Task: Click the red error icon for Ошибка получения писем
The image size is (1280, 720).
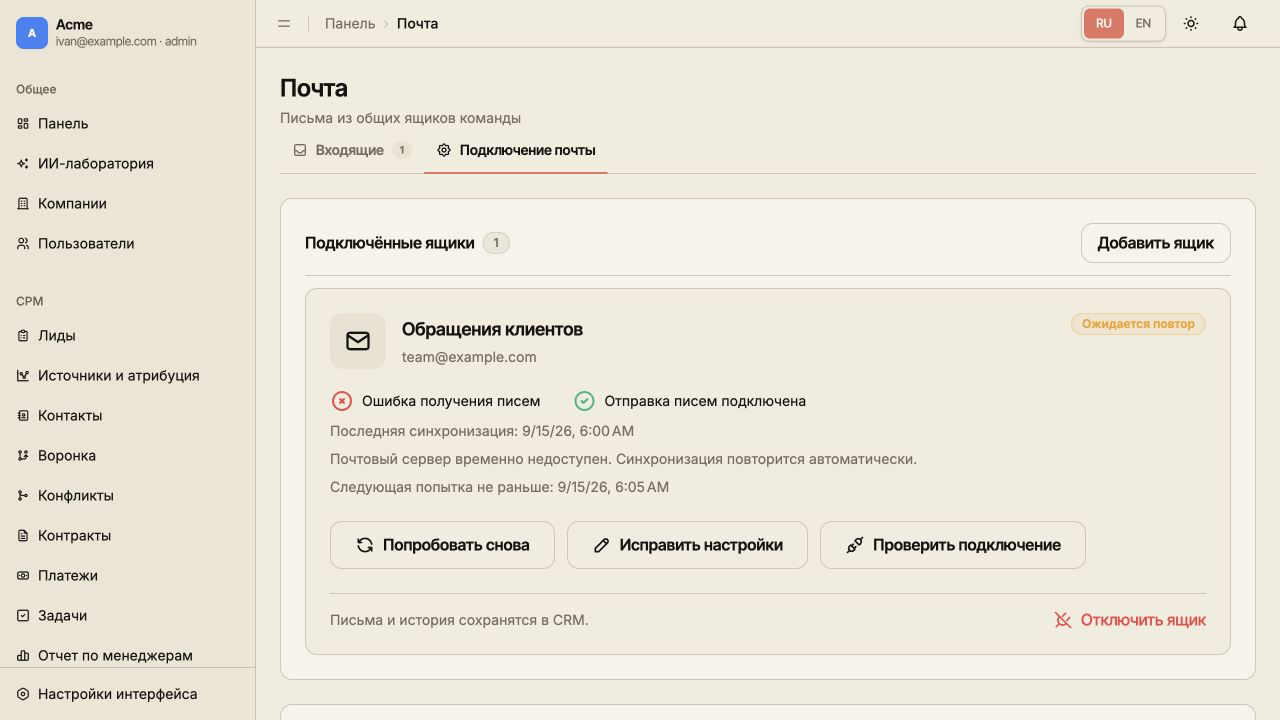Action: [342, 401]
